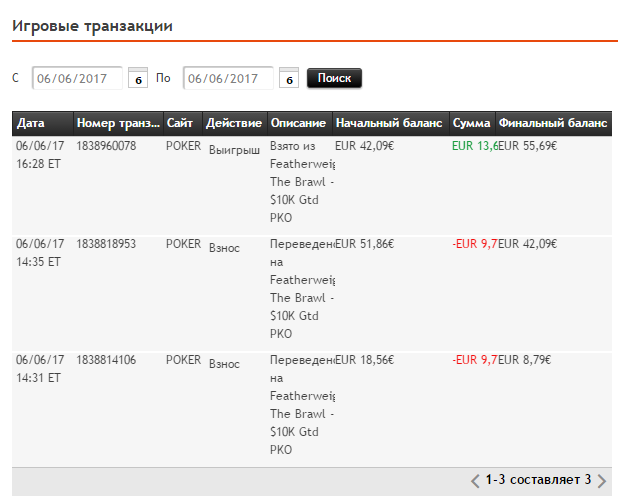618x503 pixels.
Task: Sort by the Сумма column header
Action: click(x=472, y=123)
